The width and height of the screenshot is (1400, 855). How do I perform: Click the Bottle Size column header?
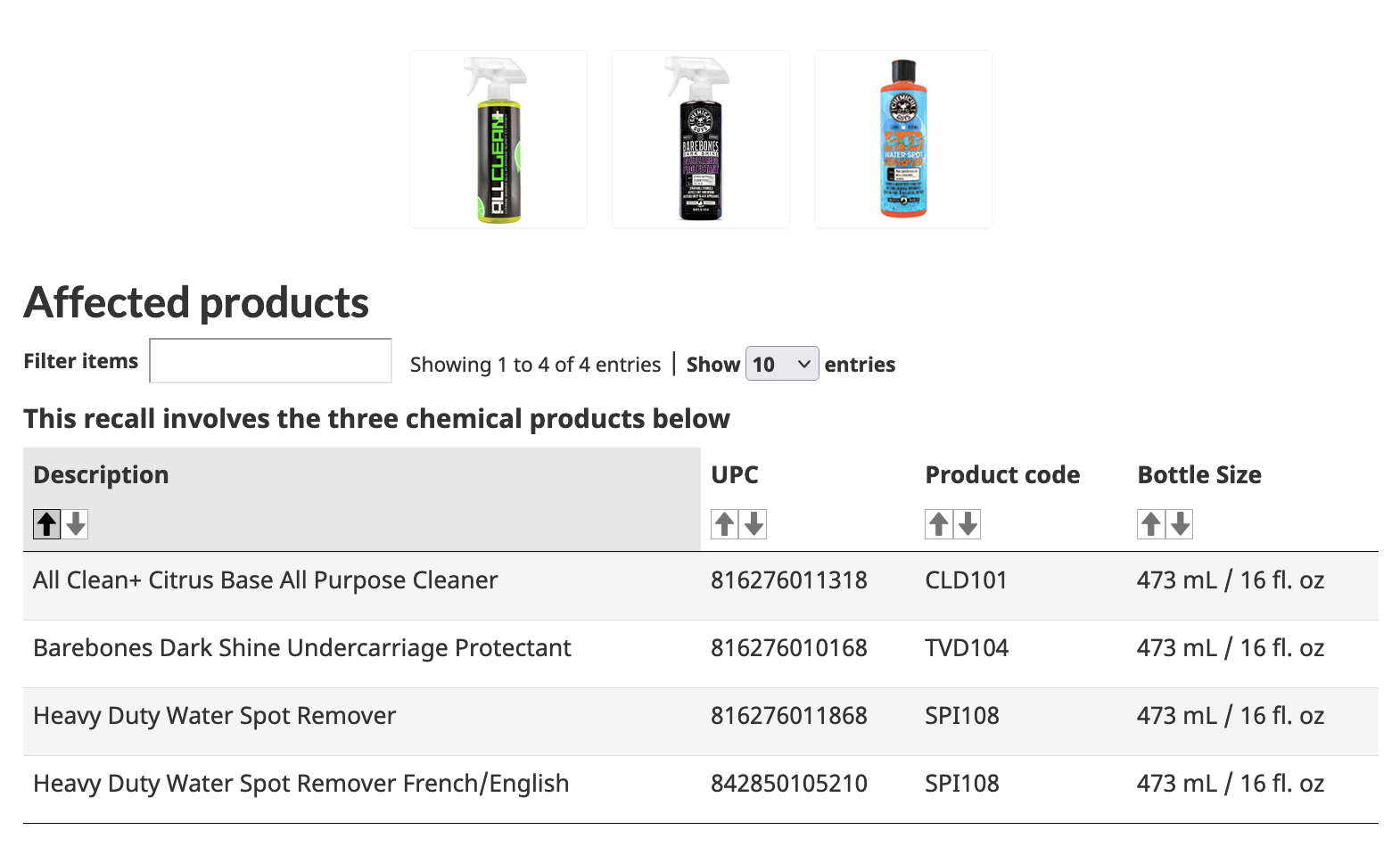pyautogui.click(x=1199, y=475)
